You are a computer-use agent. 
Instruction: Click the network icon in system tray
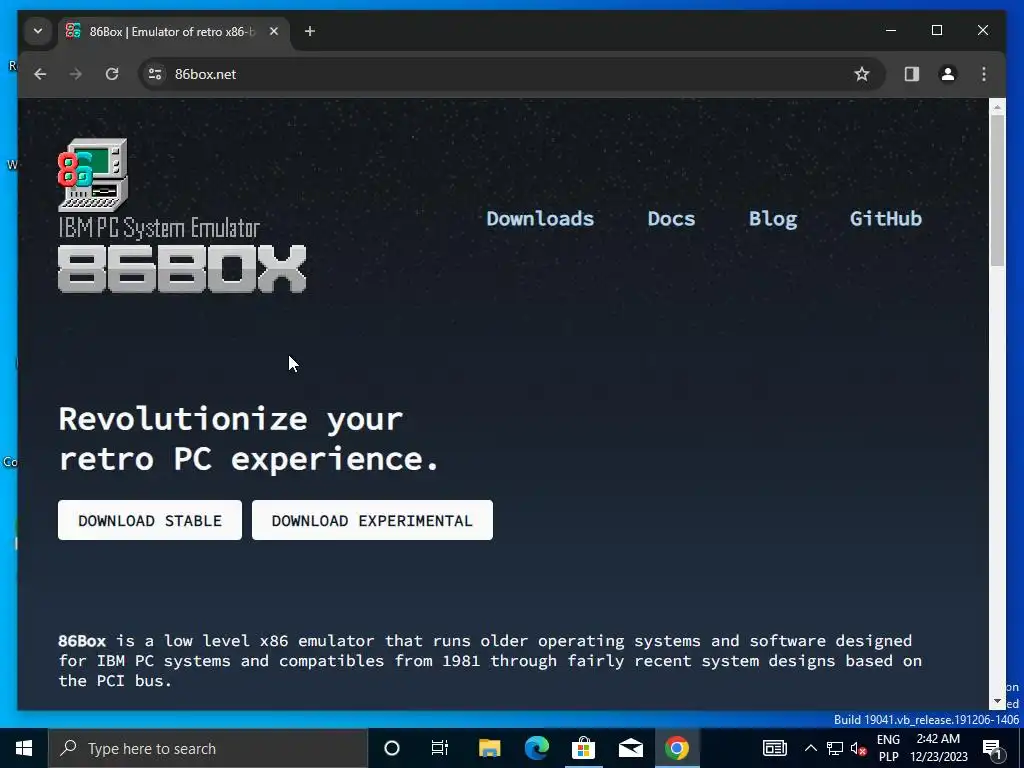(x=835, y=748)
